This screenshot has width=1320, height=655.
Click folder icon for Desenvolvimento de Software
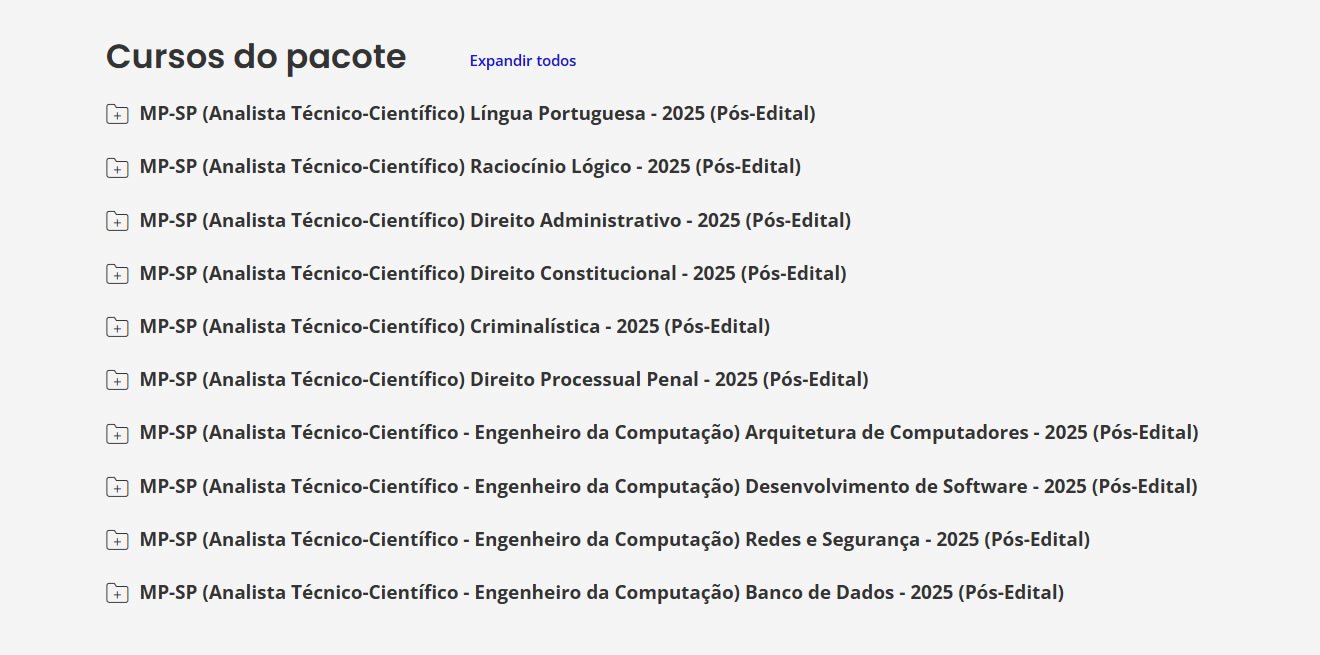pyautogui.click(x=117, y=487)
